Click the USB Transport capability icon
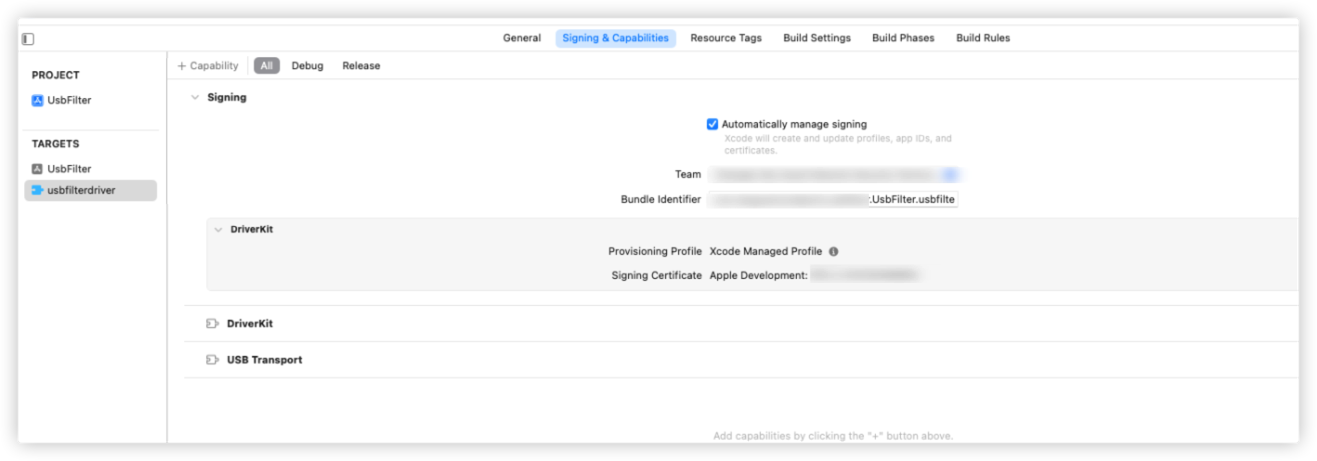The height and width of the screenshot is (461, 1317). pos(212,360)
